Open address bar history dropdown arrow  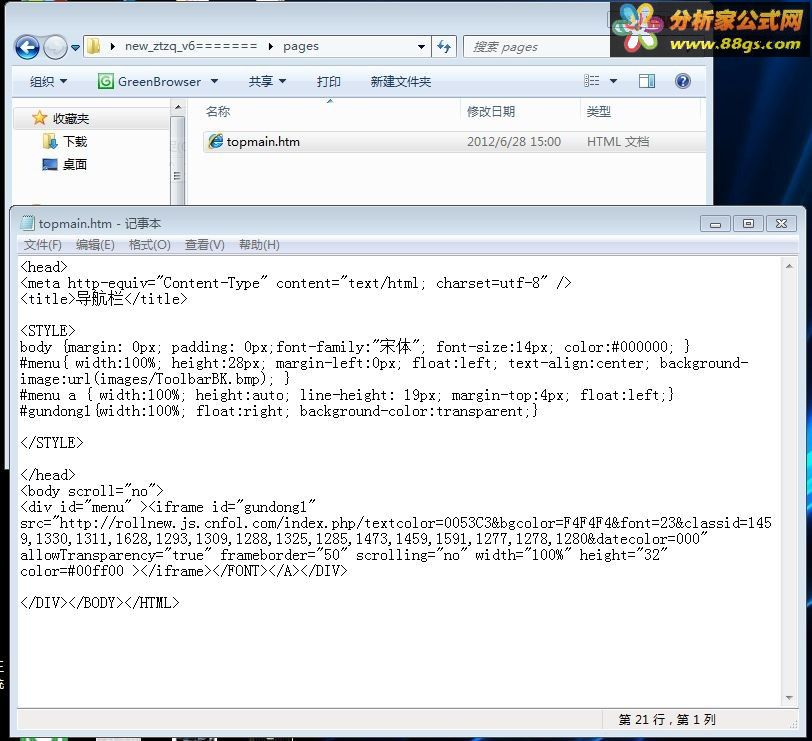tap(422, 47)
